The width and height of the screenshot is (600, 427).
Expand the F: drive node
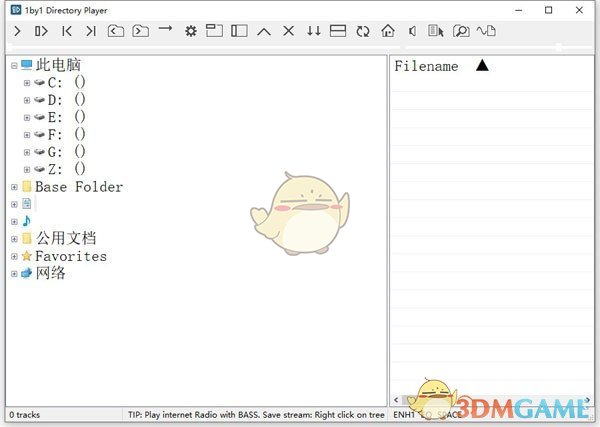pos(27,135)
